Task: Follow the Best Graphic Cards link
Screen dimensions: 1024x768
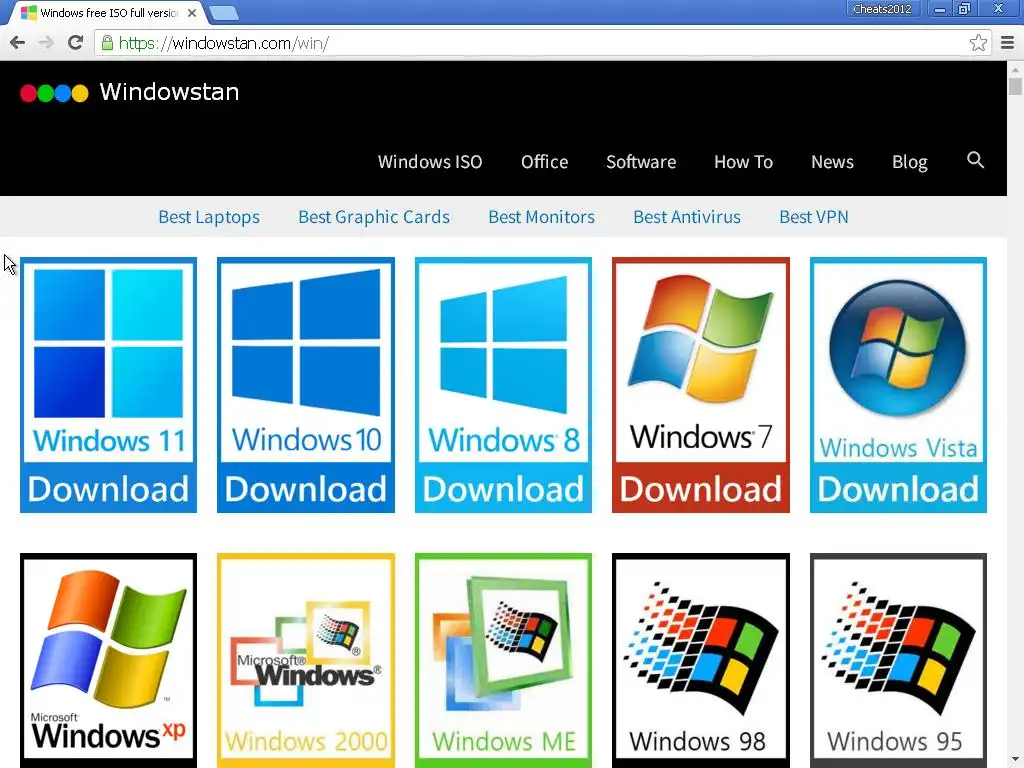Action: coord(374,217)
